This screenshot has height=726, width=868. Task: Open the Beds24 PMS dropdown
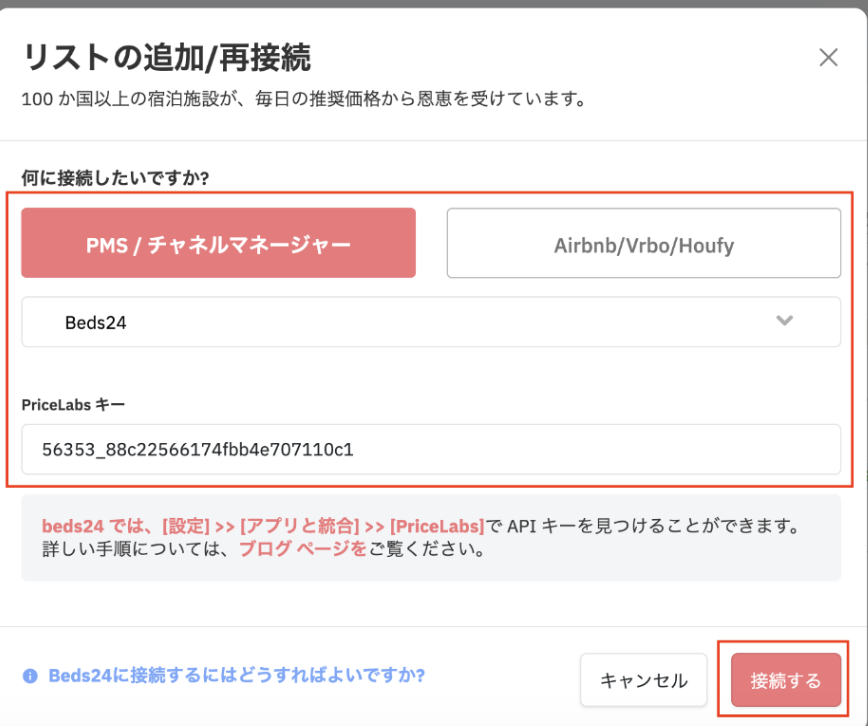[x=430, y=322]
